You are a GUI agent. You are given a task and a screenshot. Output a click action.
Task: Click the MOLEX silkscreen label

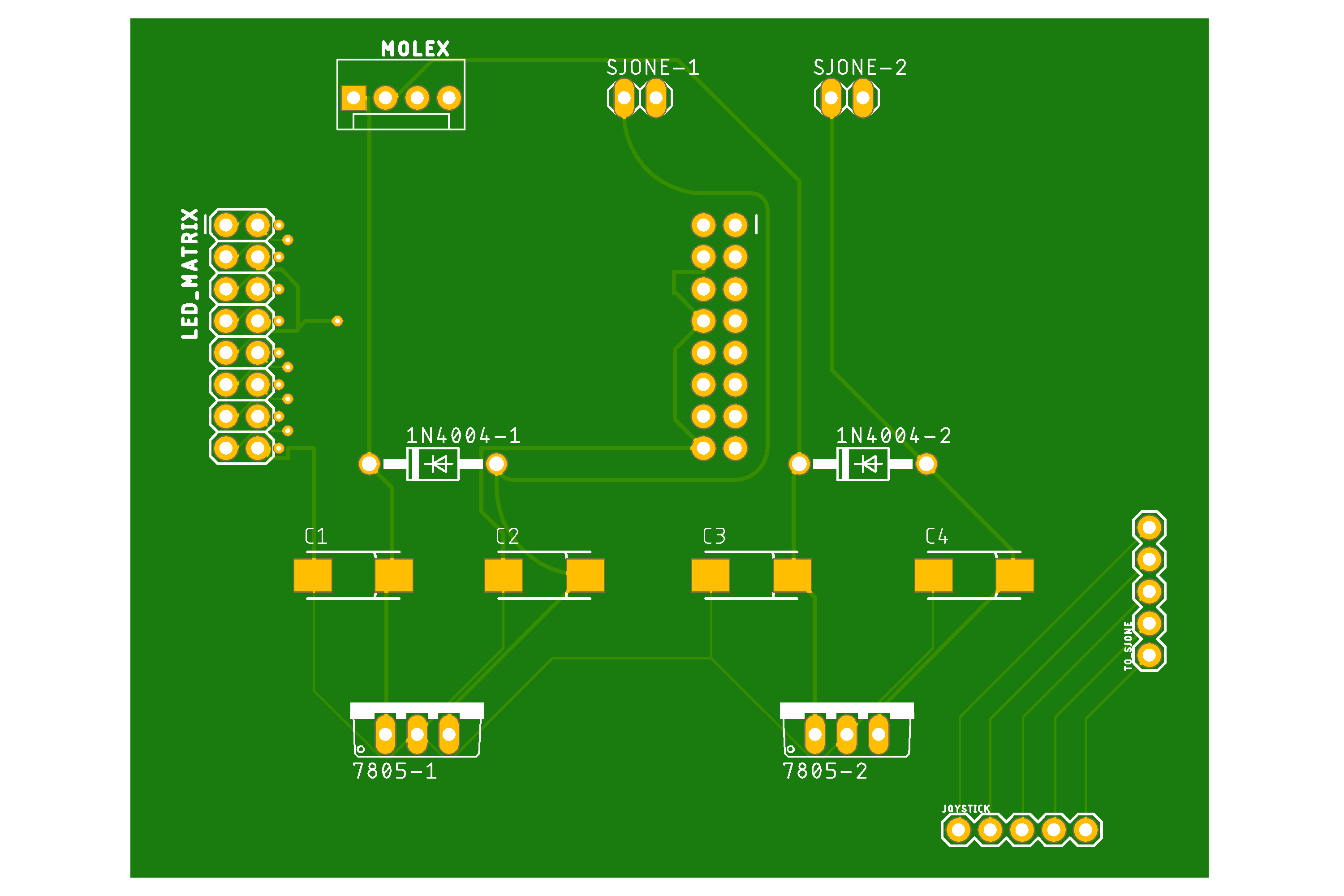point(415,48)
